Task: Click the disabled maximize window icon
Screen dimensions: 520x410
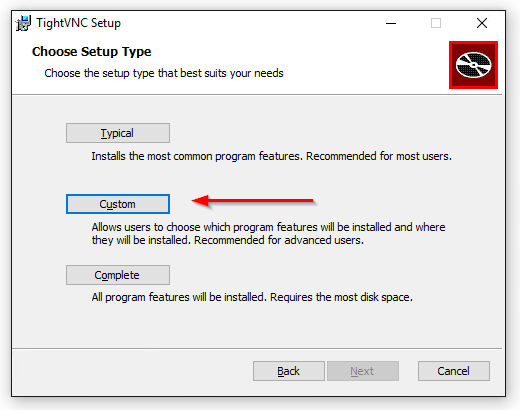Action: (x=436, y=23)
